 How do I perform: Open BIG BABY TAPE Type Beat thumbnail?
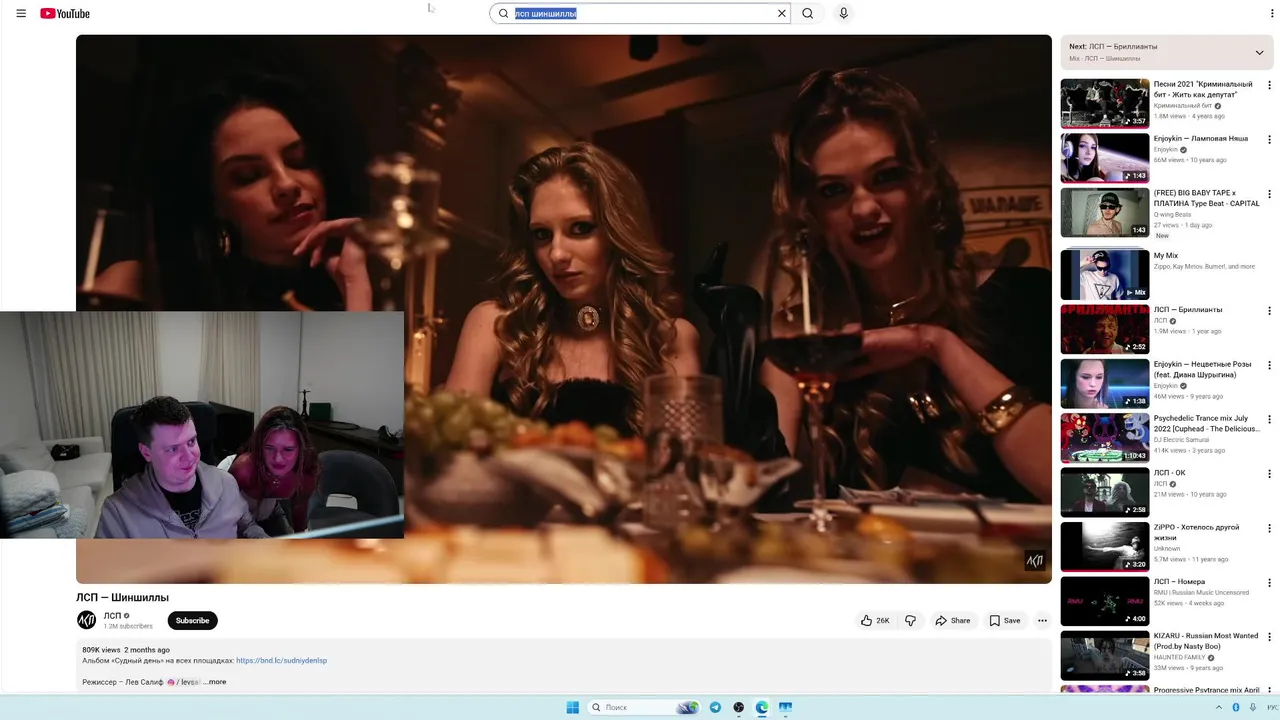tap(1105, 212)
